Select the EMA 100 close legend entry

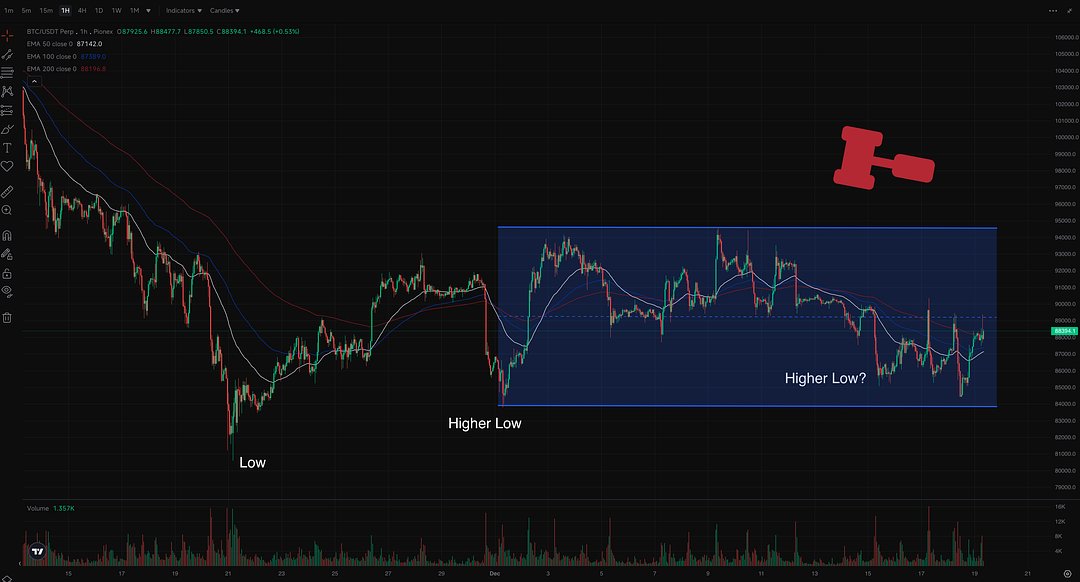pos(52,56)
